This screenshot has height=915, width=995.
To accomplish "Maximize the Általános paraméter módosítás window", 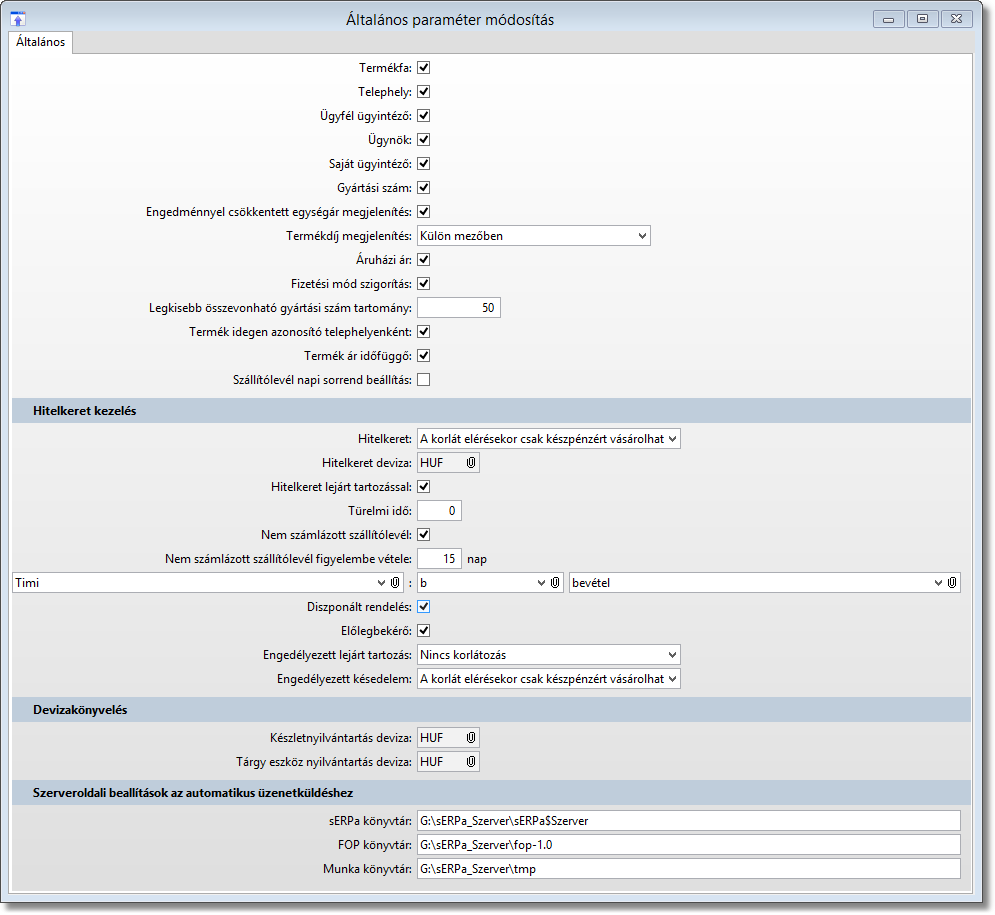I will (922, 19).
